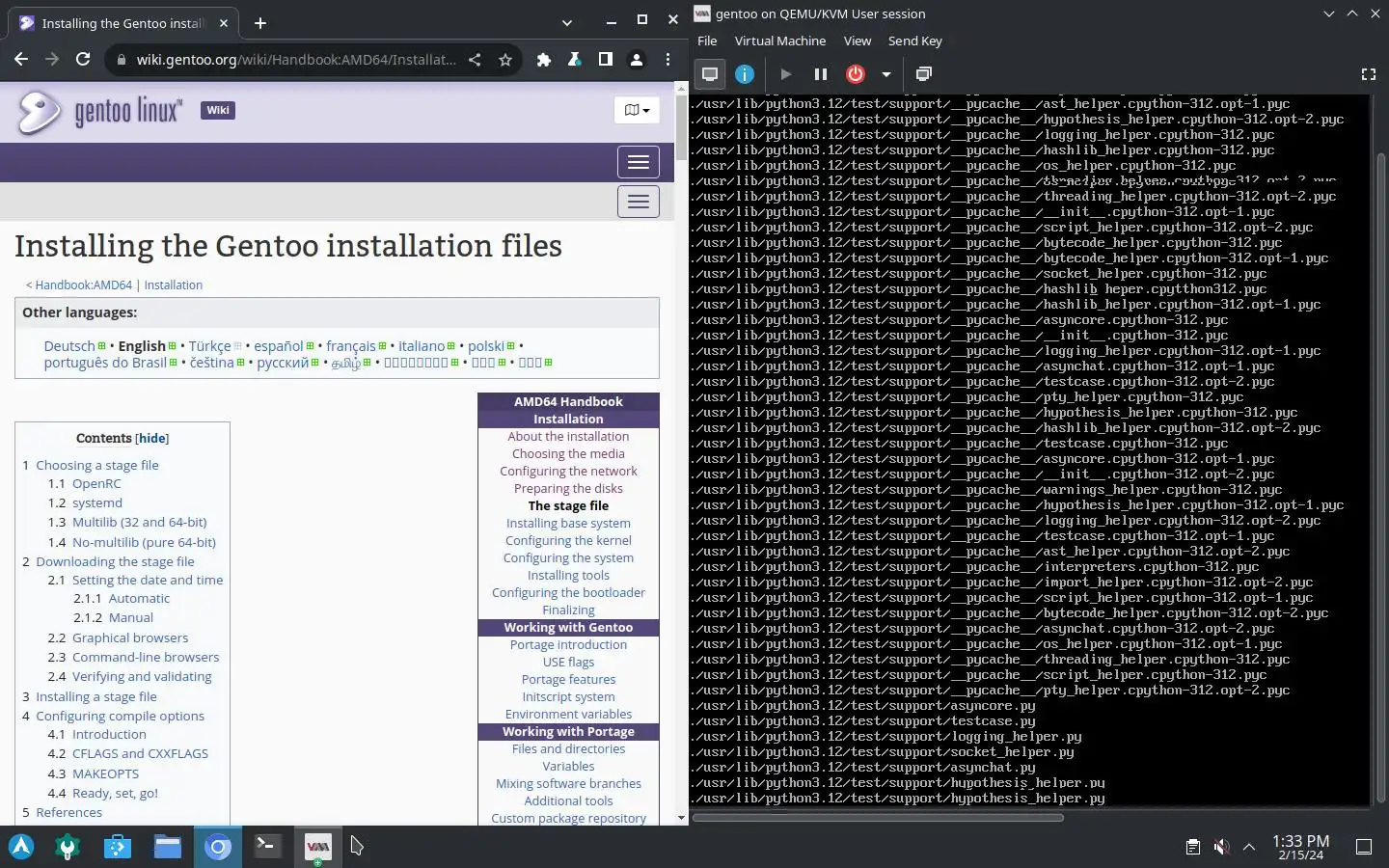1389x868 pixels.
Task: Toggle the grey bar hamburger menu
Action: click(x=639, y=202)
